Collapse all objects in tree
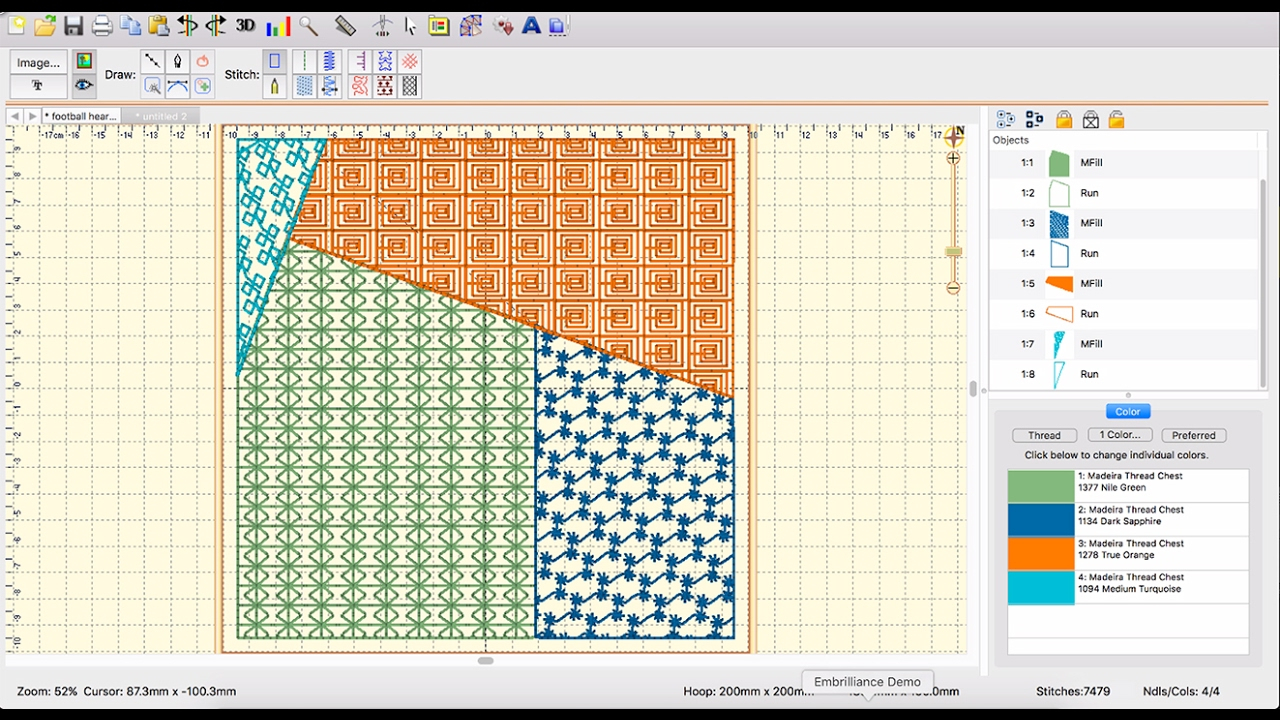Image resolution: width=1280 pixels, height=720 pixels. [x=1034, y=120]
